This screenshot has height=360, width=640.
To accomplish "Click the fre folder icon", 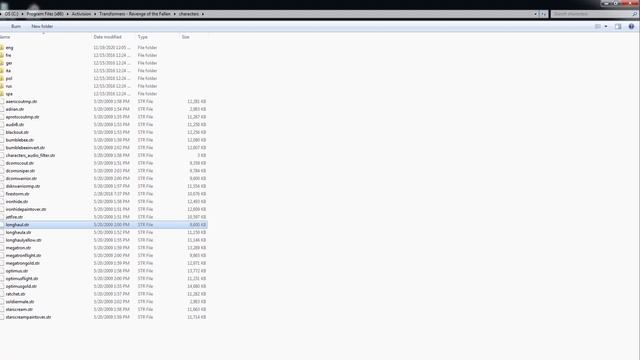I will pos(2,55).
